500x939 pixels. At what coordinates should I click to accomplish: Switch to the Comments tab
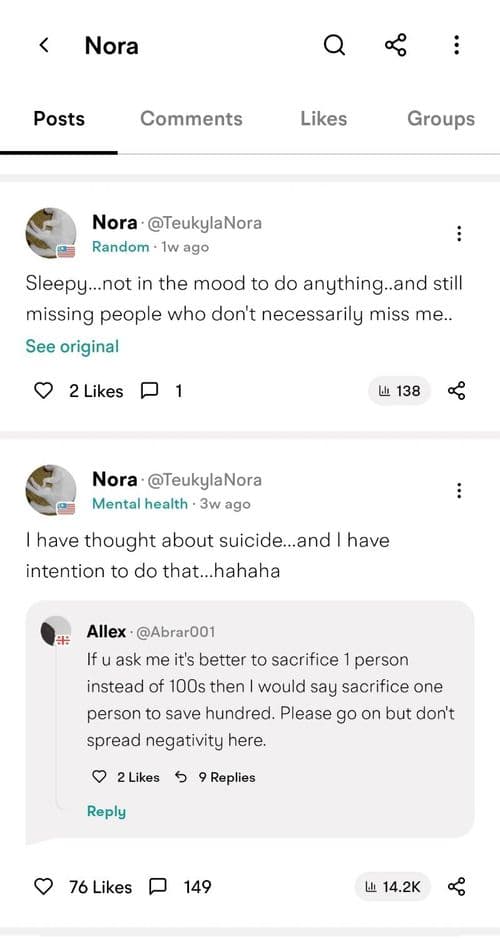(191, 119)
